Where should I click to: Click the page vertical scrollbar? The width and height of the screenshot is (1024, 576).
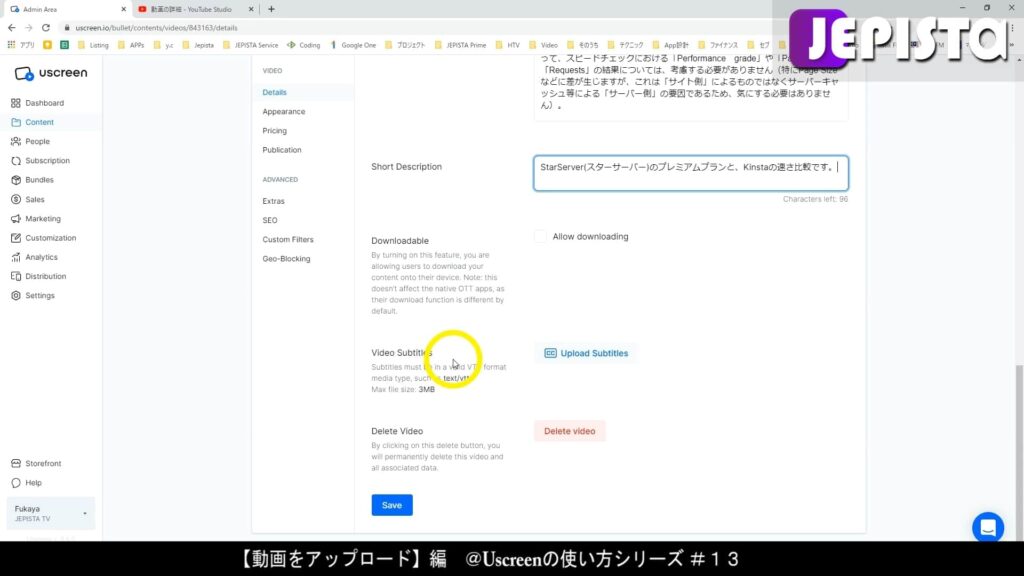tap(1019, 451)
